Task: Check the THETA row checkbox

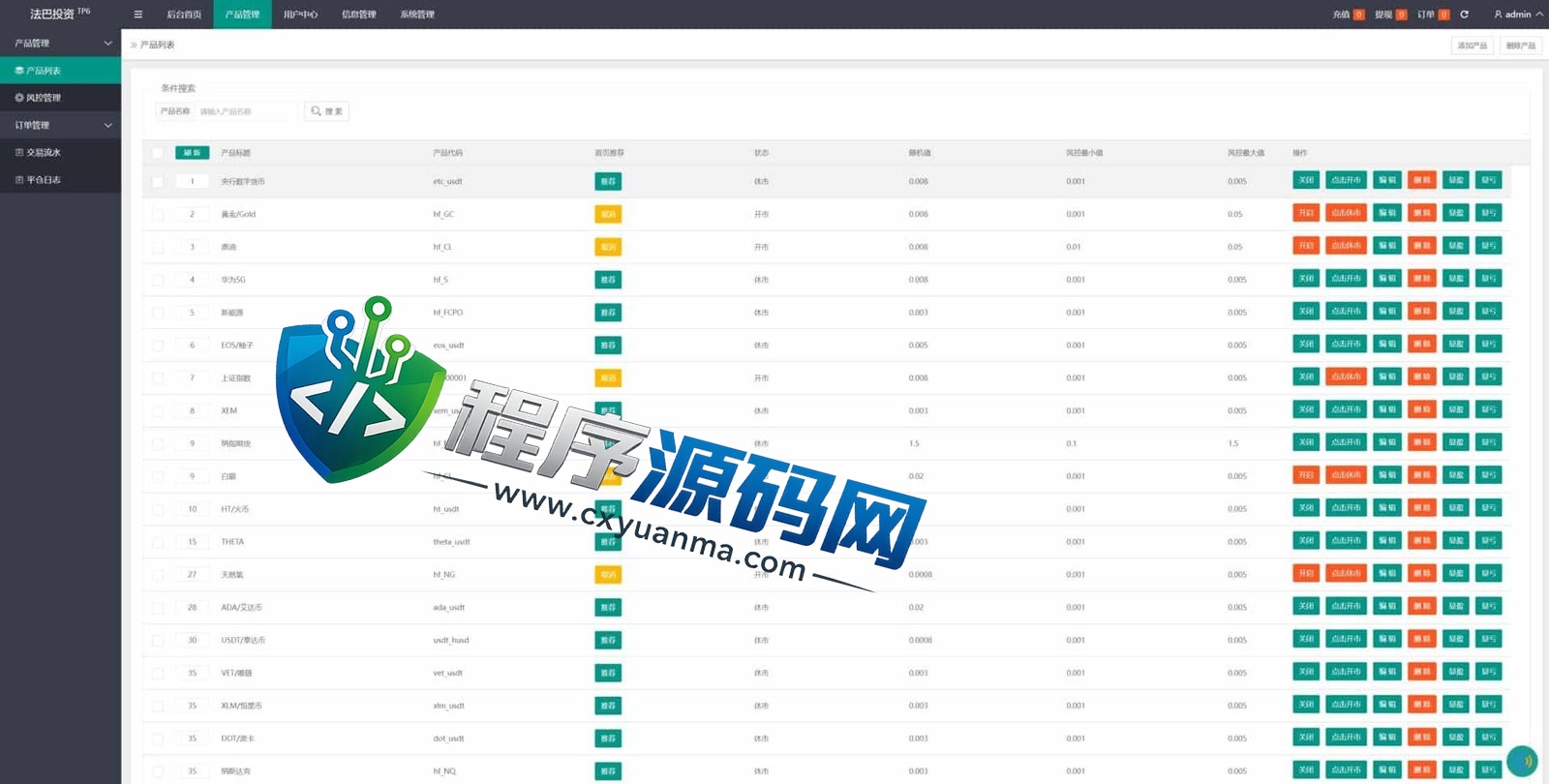Action: click(158, 542)
